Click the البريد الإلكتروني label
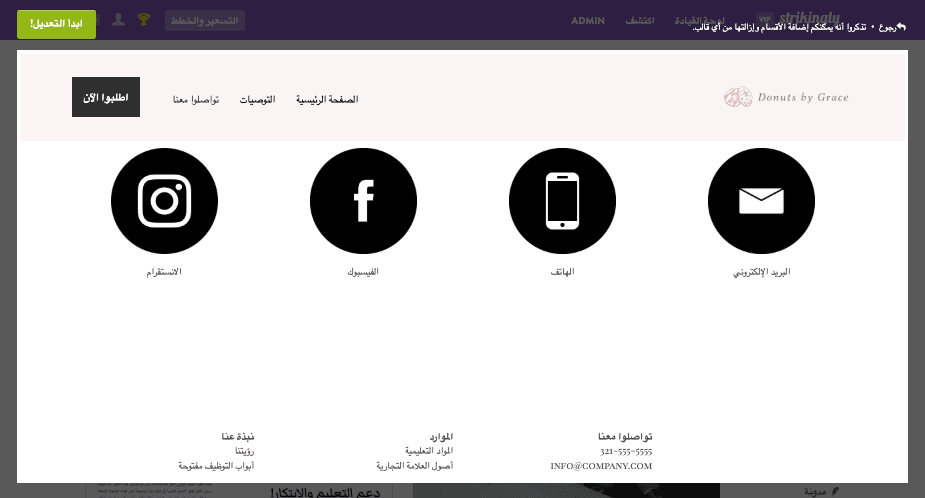This screenshot has width=925, height=498. (762, 272)
